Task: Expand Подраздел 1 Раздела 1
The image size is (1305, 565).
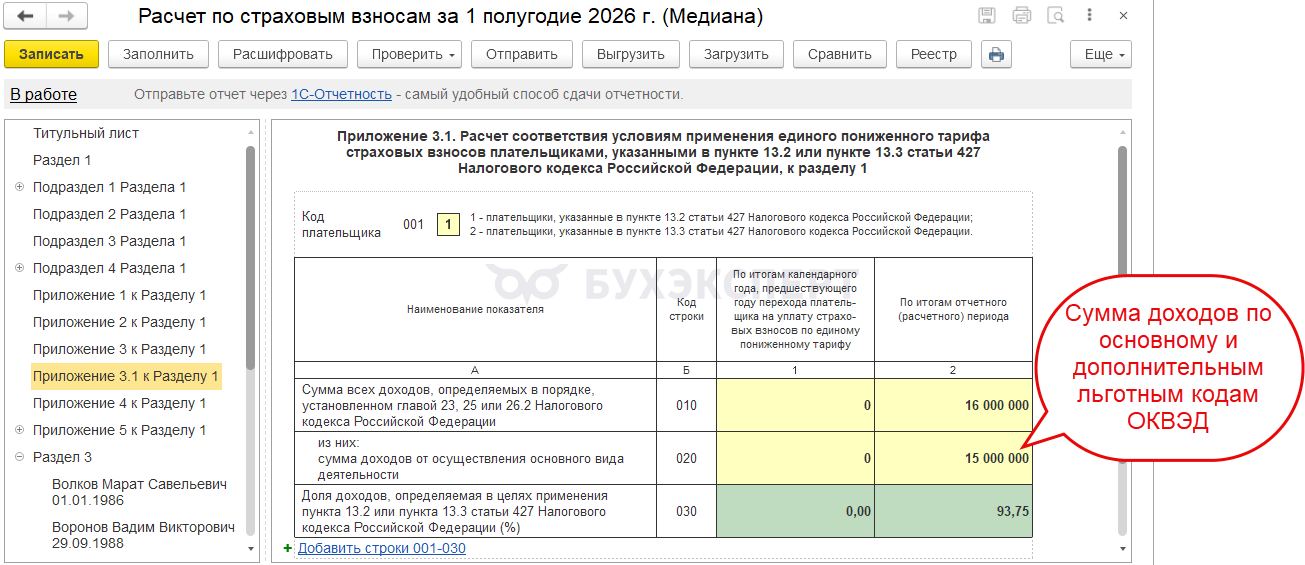Action: pyautogui.click(x=20, y=187)
